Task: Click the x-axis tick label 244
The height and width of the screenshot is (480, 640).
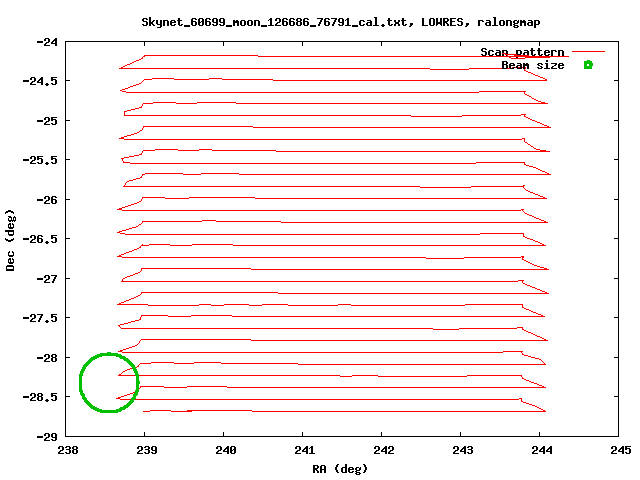Action: pos(542,450)
